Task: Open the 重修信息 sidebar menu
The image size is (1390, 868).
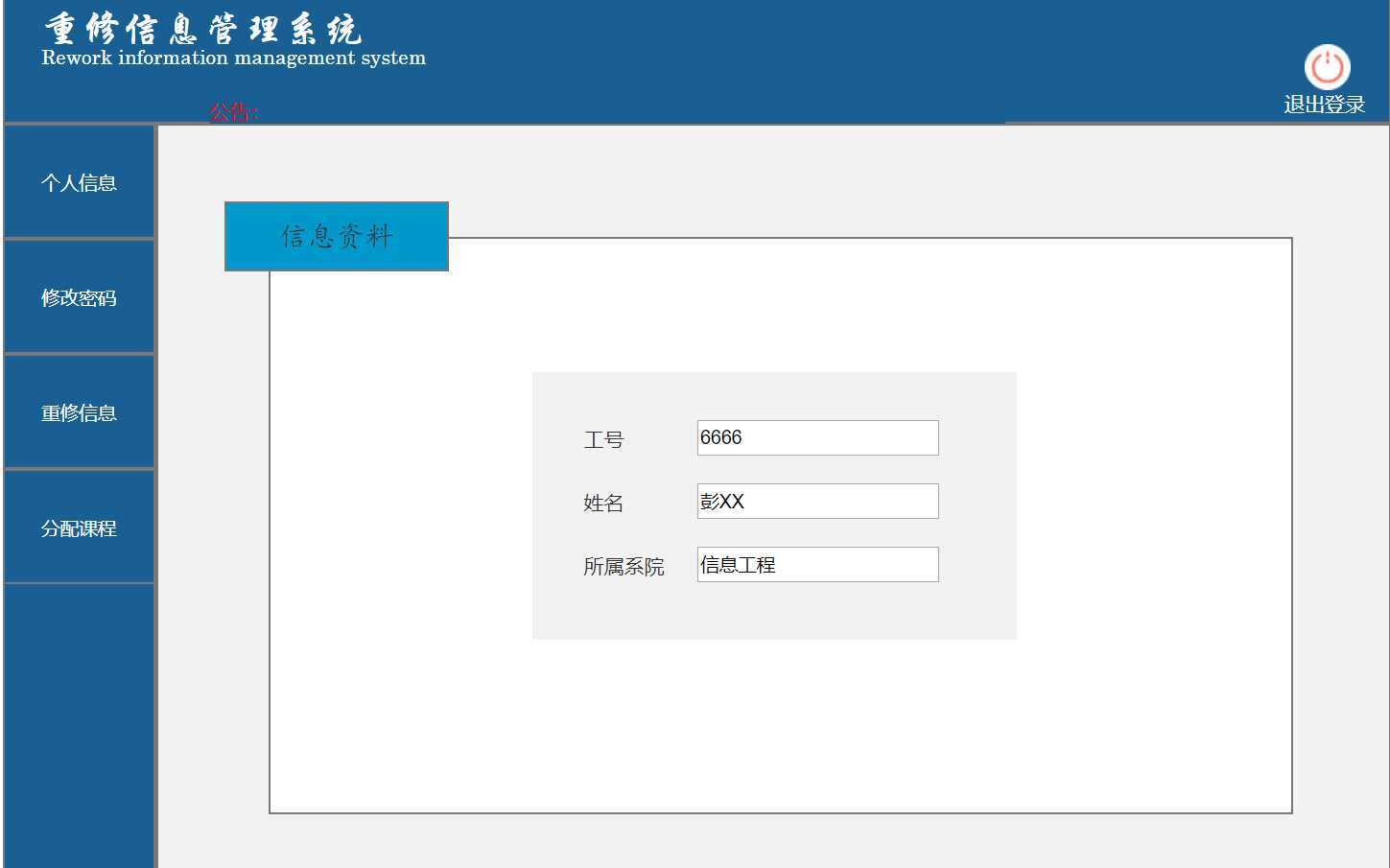Action: coord(79,412)
